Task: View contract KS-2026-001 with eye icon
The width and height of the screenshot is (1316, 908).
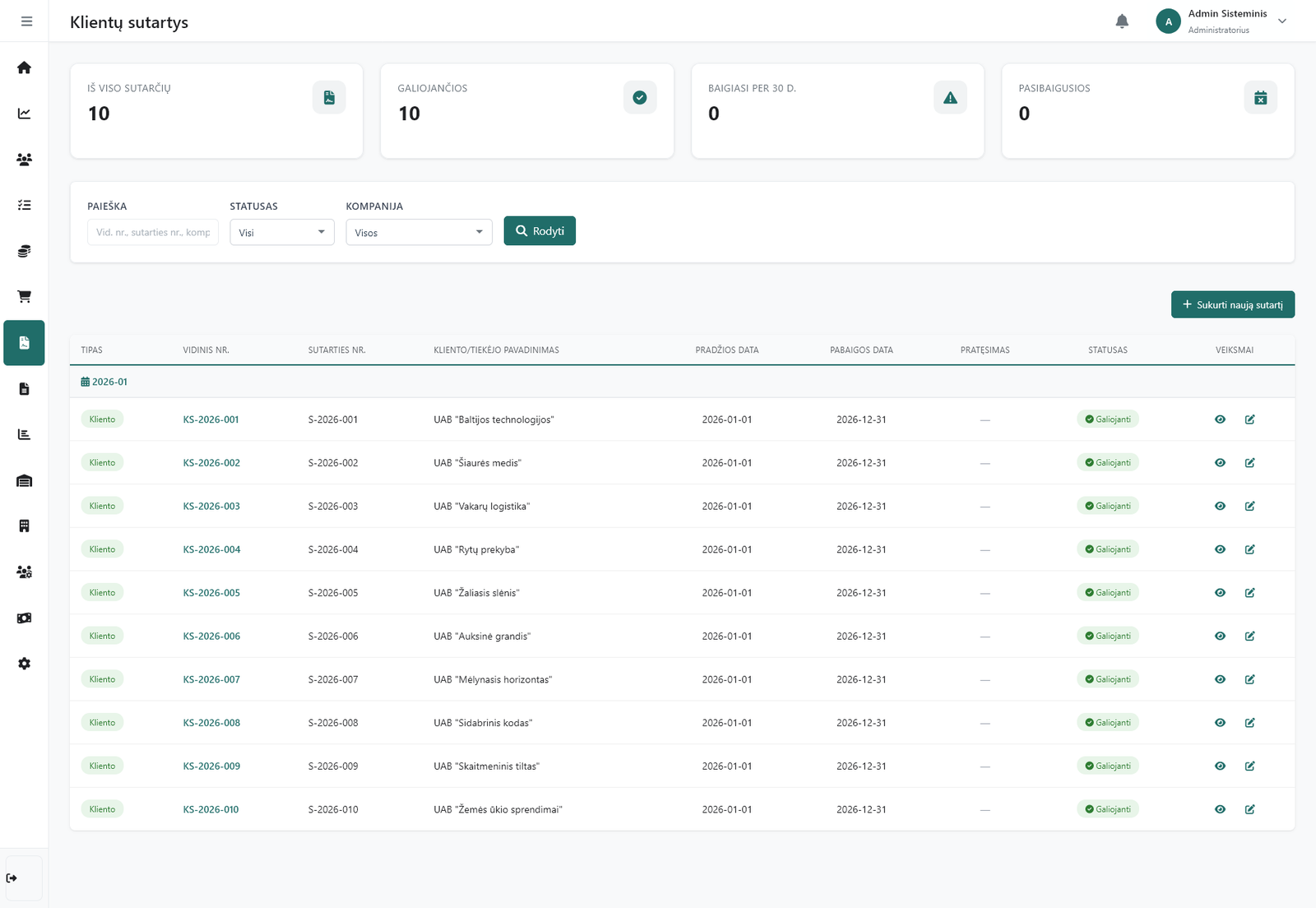Action: [x=1220, y=419]
